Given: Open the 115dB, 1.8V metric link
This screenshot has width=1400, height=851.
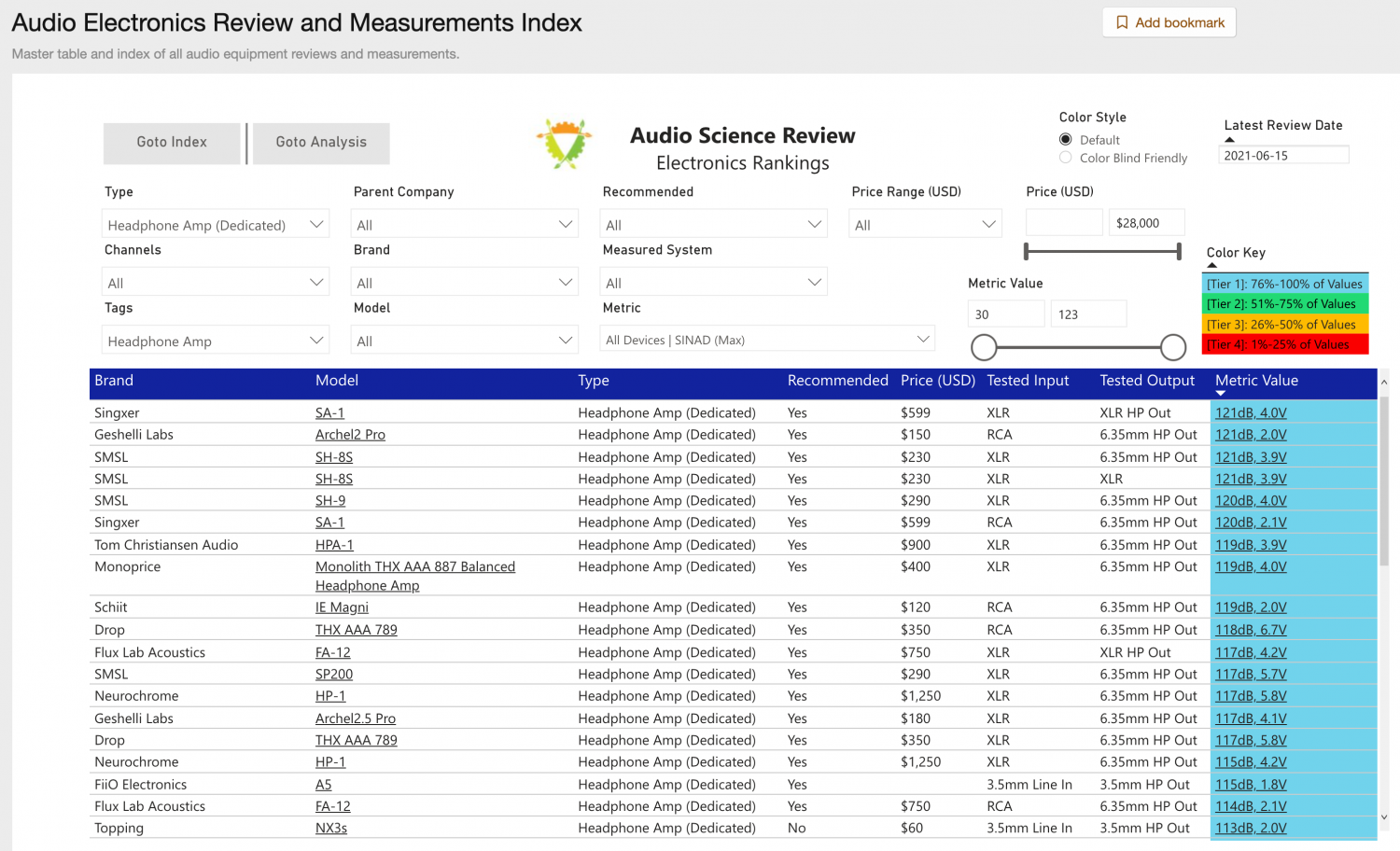Looking at the screenshot, I should click(x=1251, y=785).
